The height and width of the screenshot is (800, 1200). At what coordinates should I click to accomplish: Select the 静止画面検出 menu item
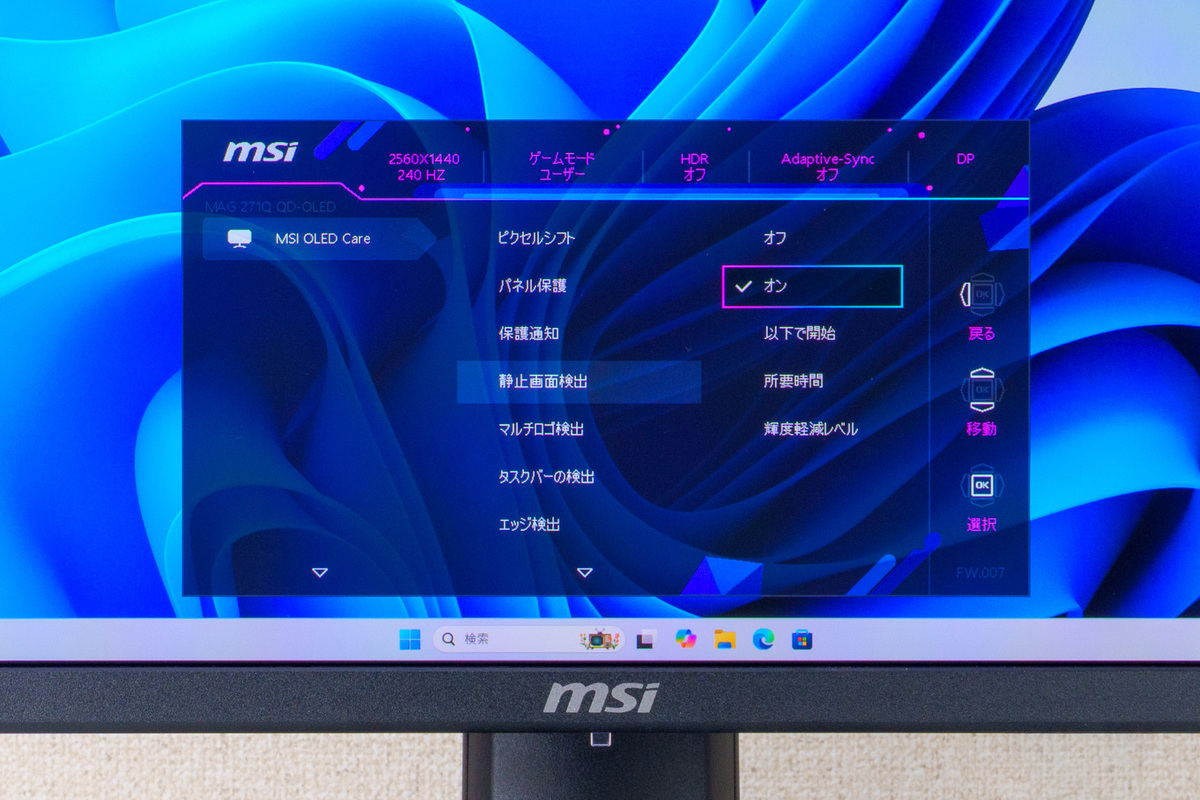tap(579, 382)
